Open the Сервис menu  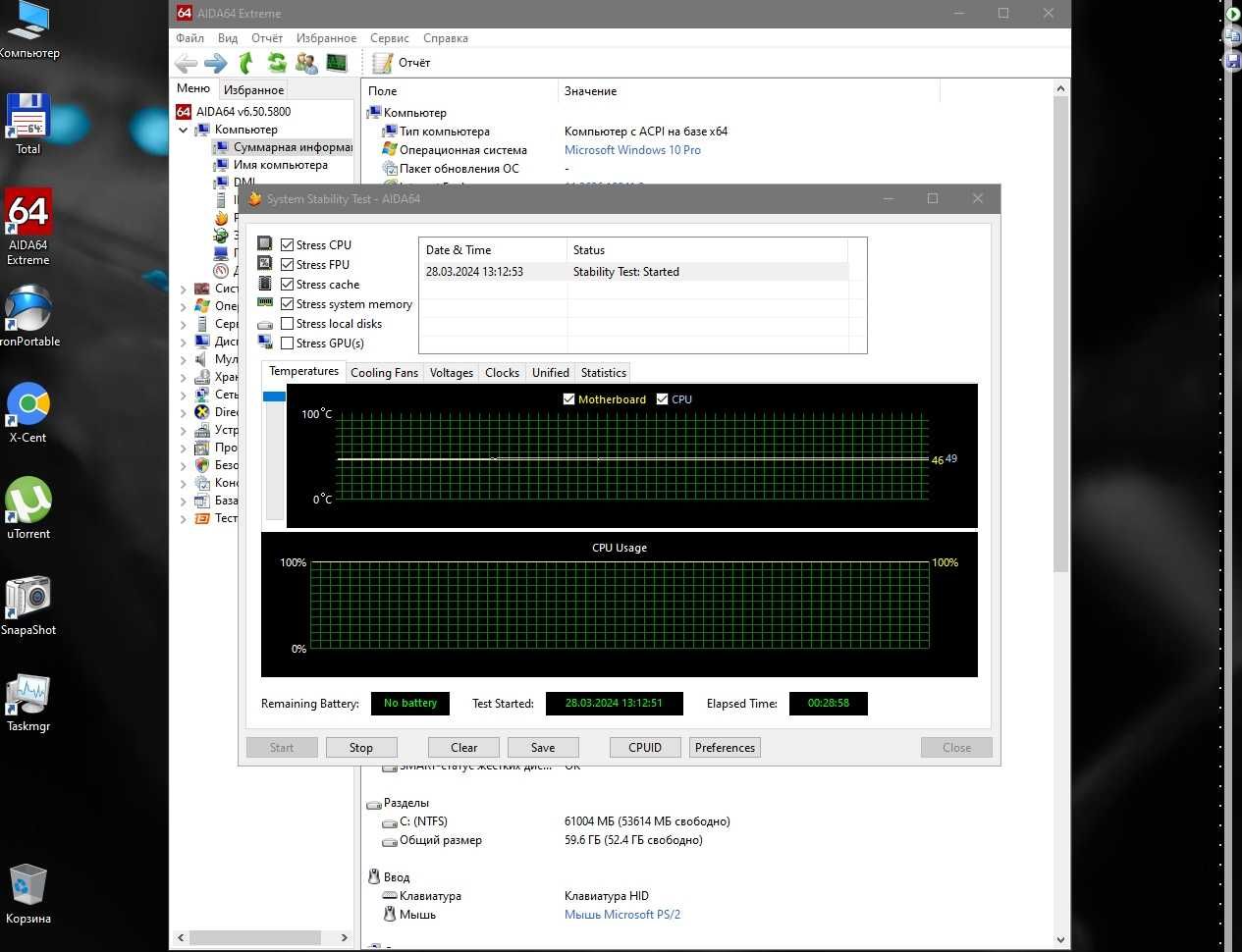tap(390, 38)
